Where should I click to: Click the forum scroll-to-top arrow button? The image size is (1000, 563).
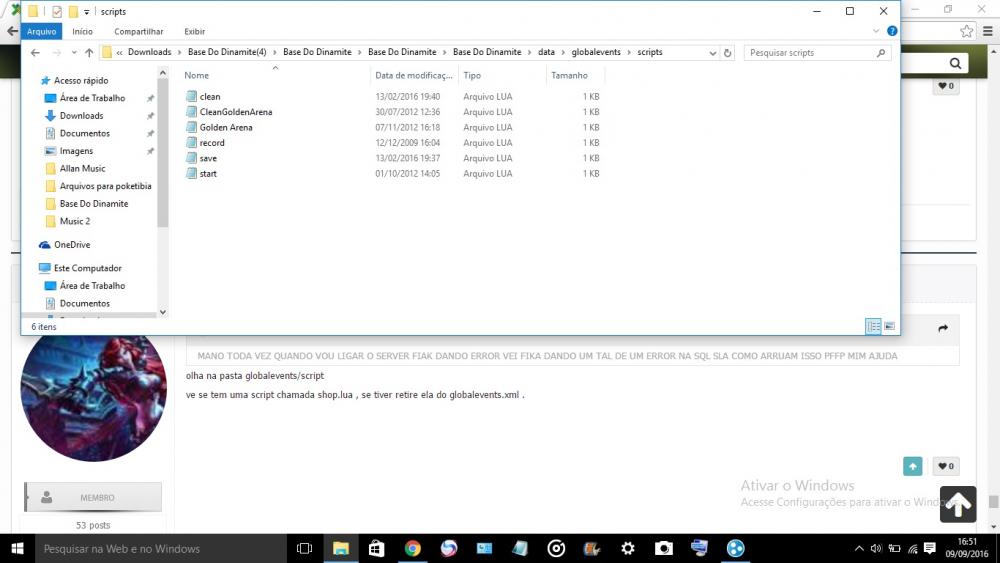(958, 504)
